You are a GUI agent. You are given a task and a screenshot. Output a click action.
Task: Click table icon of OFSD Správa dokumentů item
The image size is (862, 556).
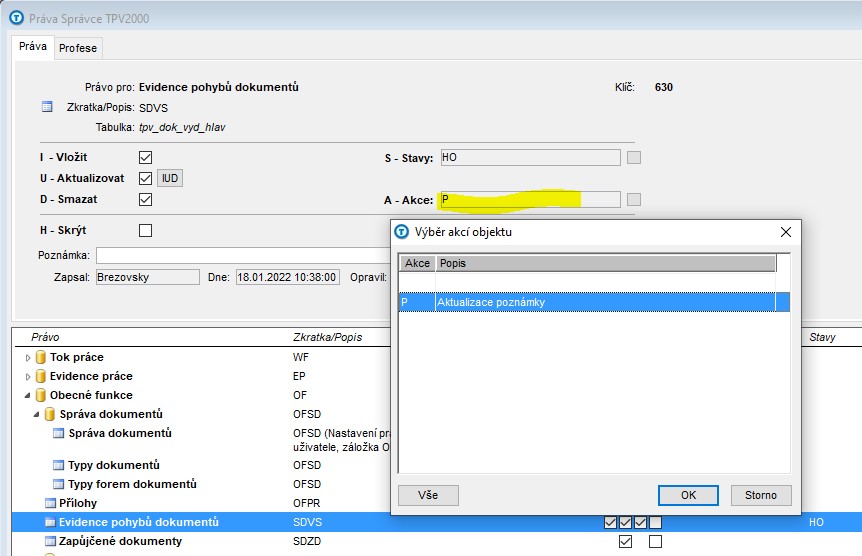58,433
